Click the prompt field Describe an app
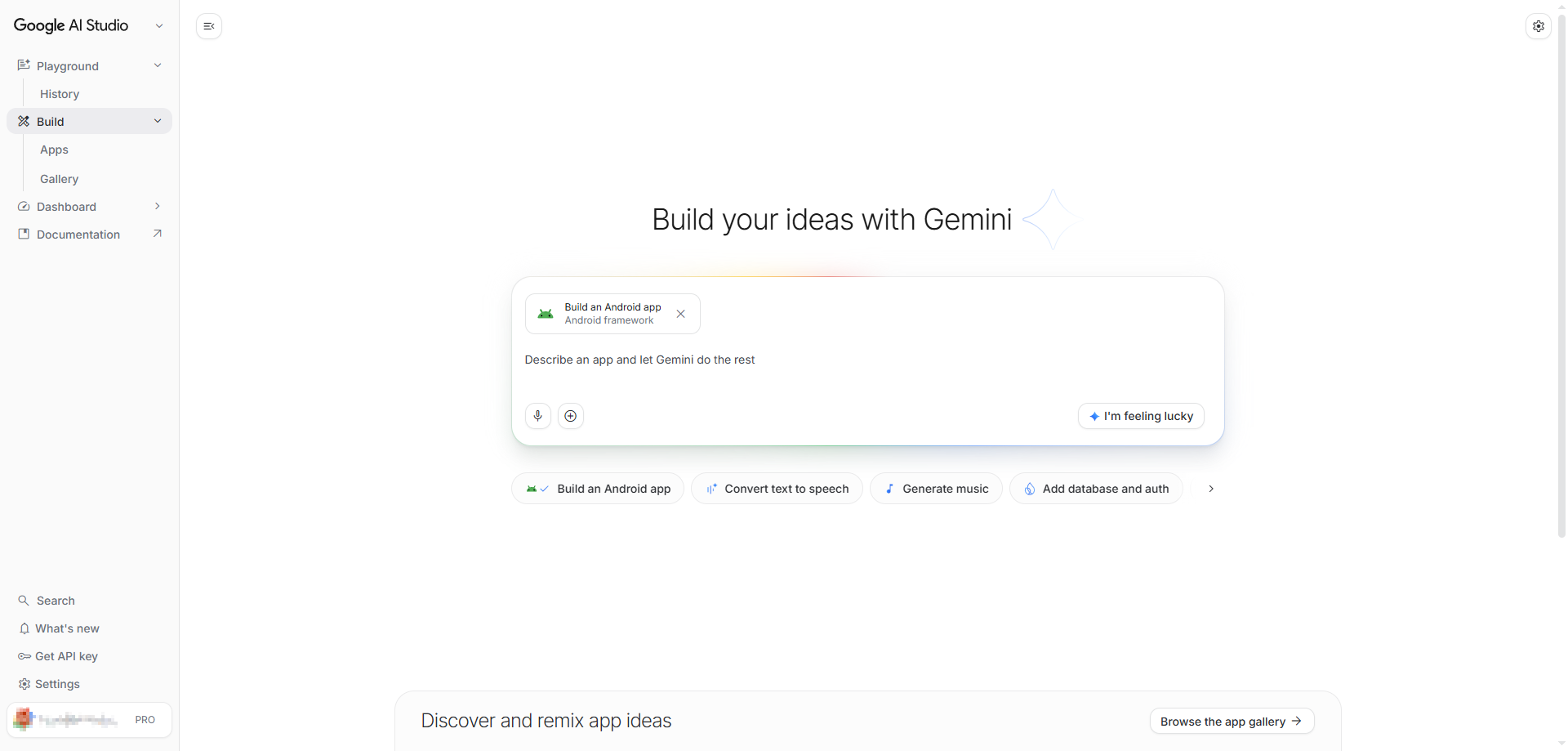This screenshot has height=751, width=1568. point(867,360)
